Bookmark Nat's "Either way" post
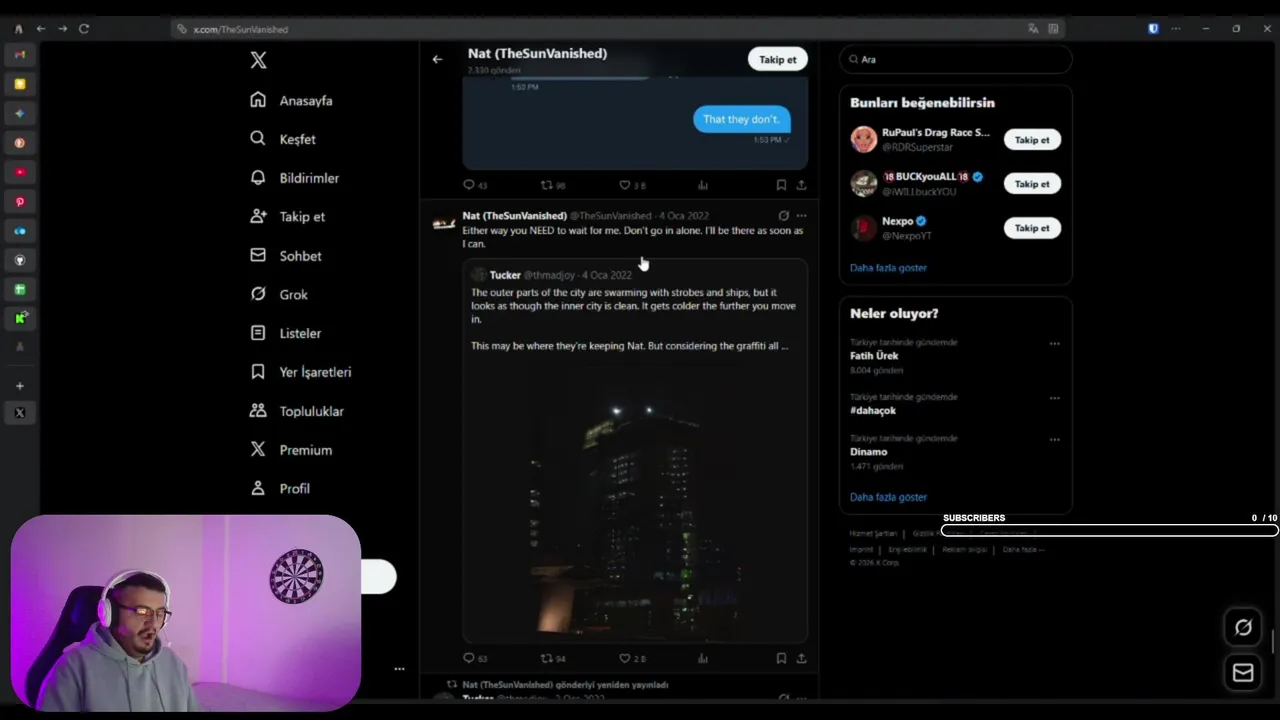The image size is (1280, 720). 781,658
